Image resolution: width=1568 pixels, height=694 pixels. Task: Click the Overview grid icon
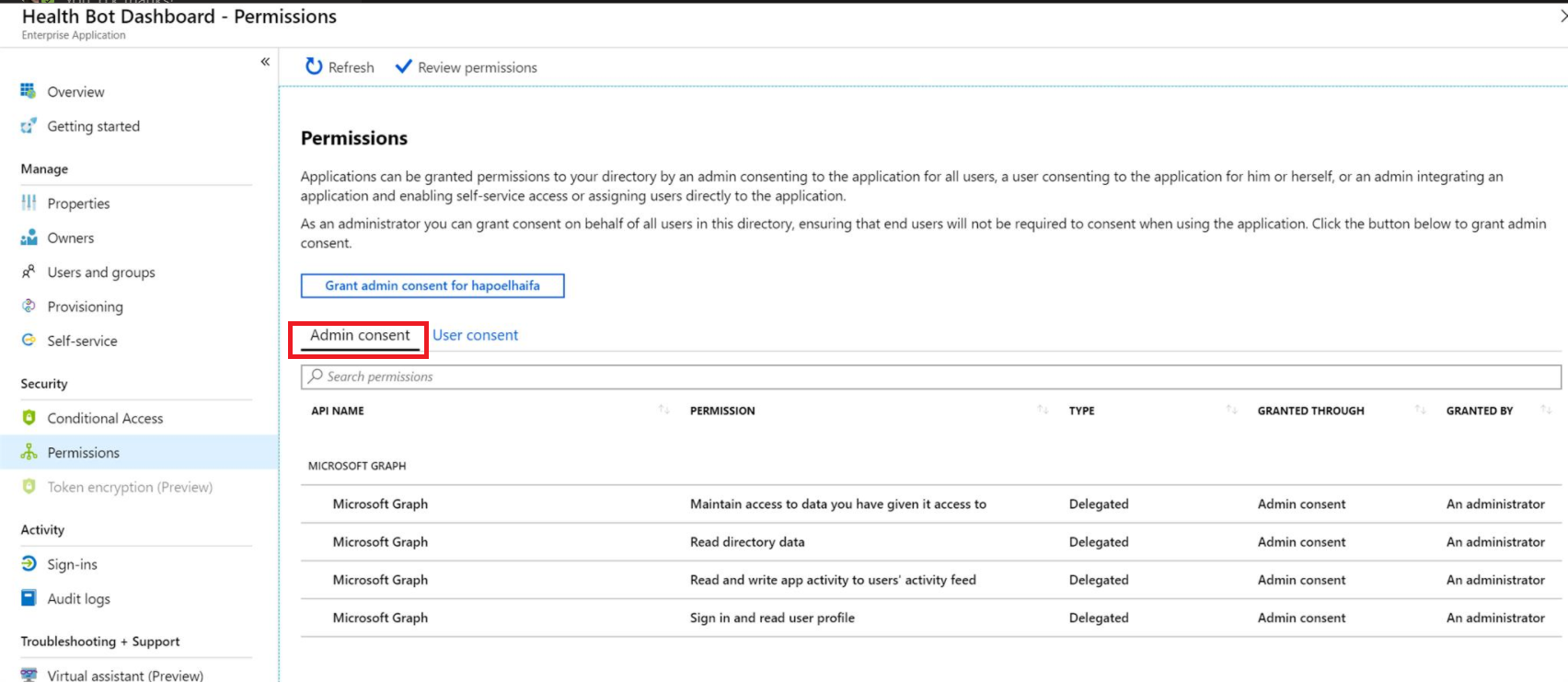29,91
